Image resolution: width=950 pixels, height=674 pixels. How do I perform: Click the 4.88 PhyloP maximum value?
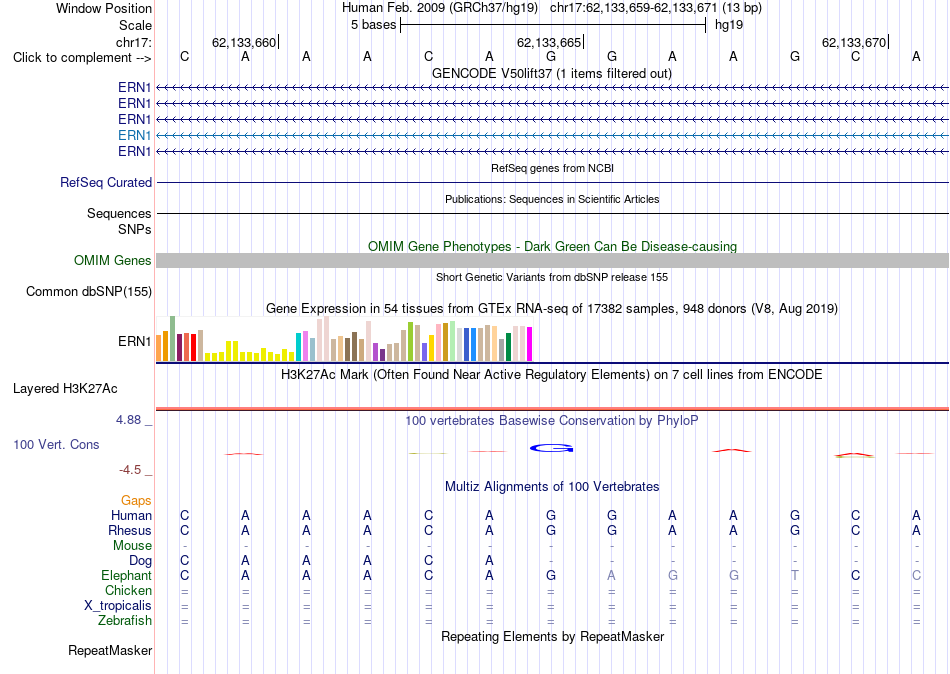pyautogui.click(x=128, y=419)
